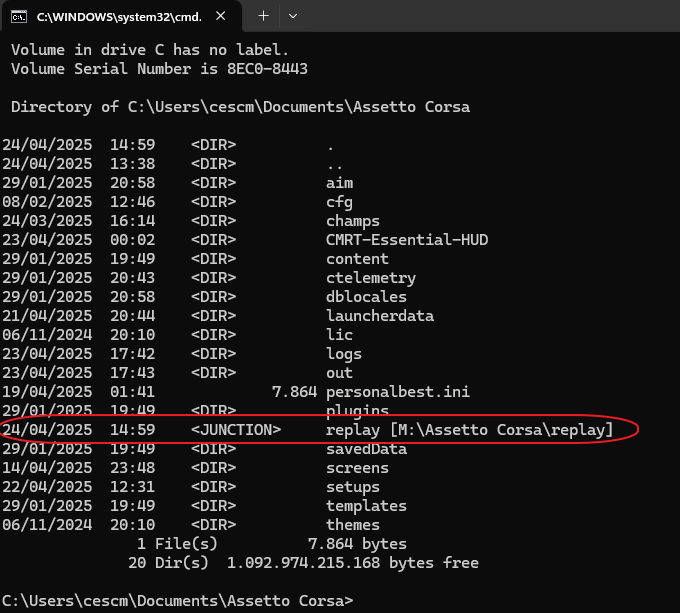Click the savedData directory name
680x613 pixels.
tap(366, 449)
